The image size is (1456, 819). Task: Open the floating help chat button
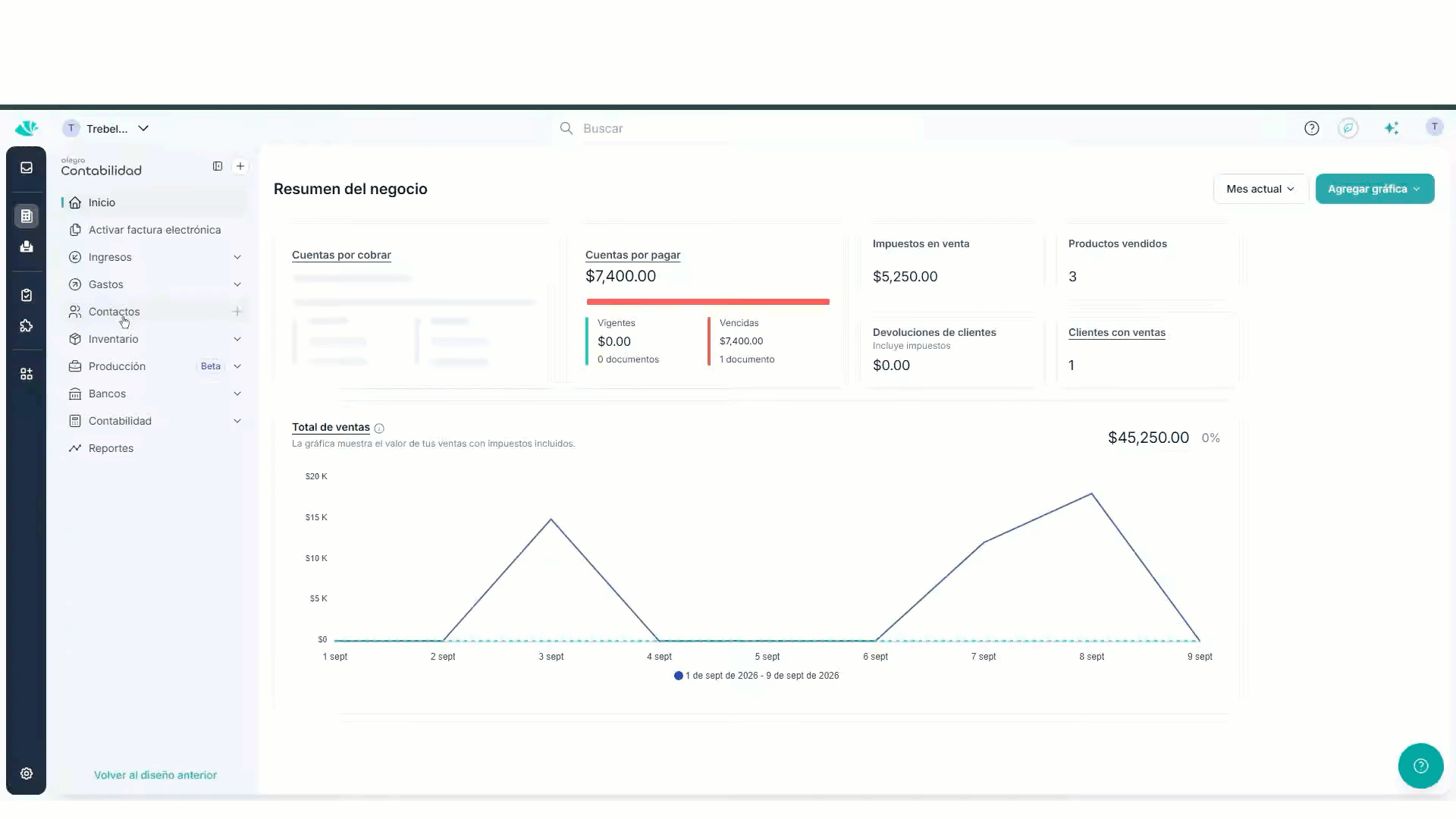[1420, 766]
